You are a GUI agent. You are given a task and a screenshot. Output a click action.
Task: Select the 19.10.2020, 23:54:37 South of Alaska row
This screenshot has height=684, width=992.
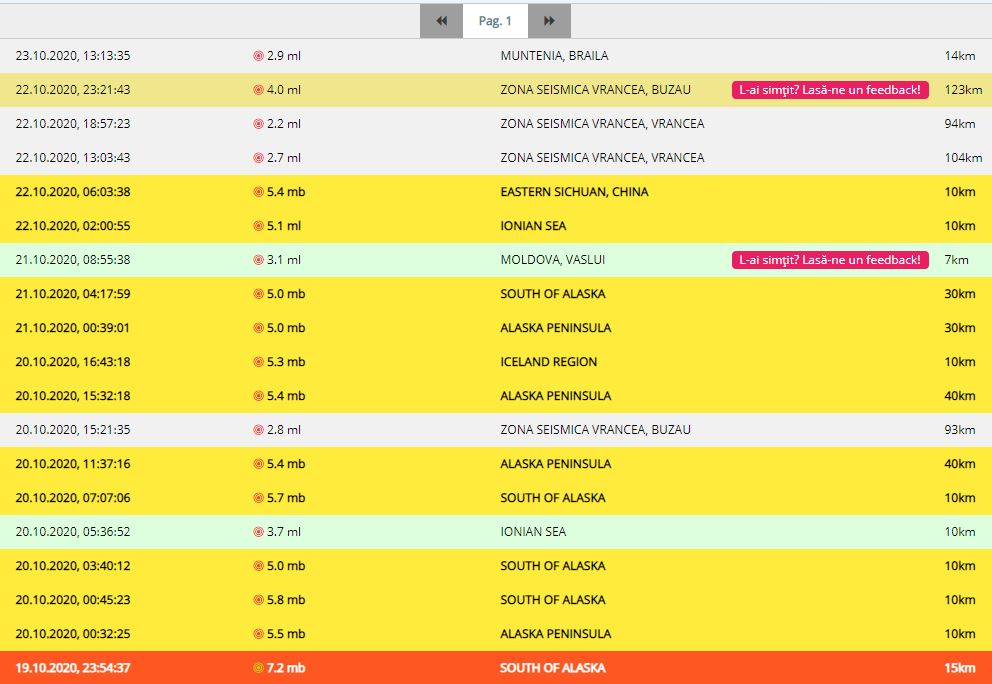pos(73,668)
